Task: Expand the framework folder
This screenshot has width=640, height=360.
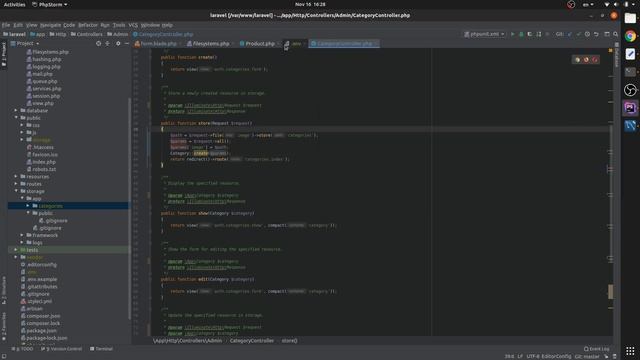Action: (x=22, y=235)
